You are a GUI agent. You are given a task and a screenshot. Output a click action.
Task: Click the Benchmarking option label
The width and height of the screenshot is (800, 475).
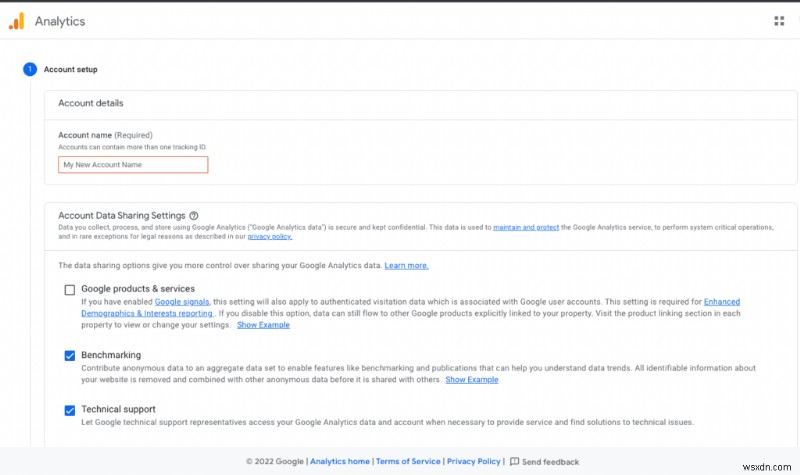click(111, 355)
